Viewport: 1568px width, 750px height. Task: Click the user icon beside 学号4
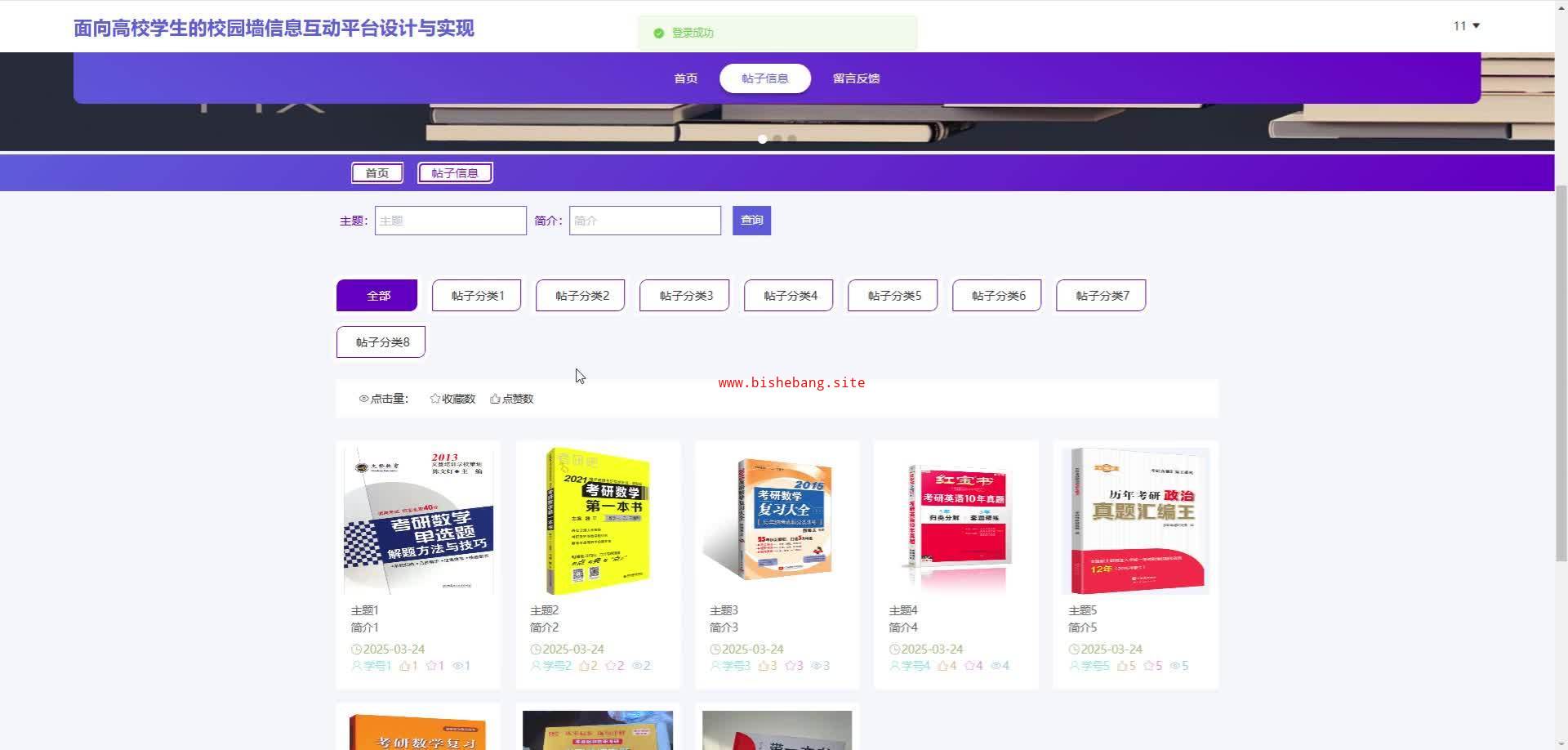click(x=894, y=666)
